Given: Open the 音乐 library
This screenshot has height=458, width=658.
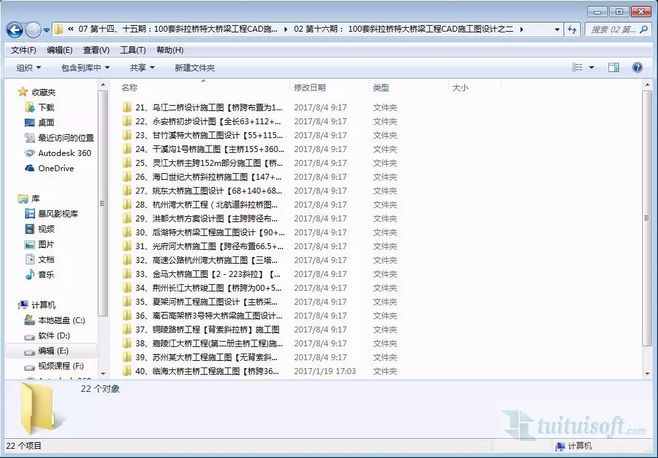Looking at the screenshot, I should [x=46, y=274].
